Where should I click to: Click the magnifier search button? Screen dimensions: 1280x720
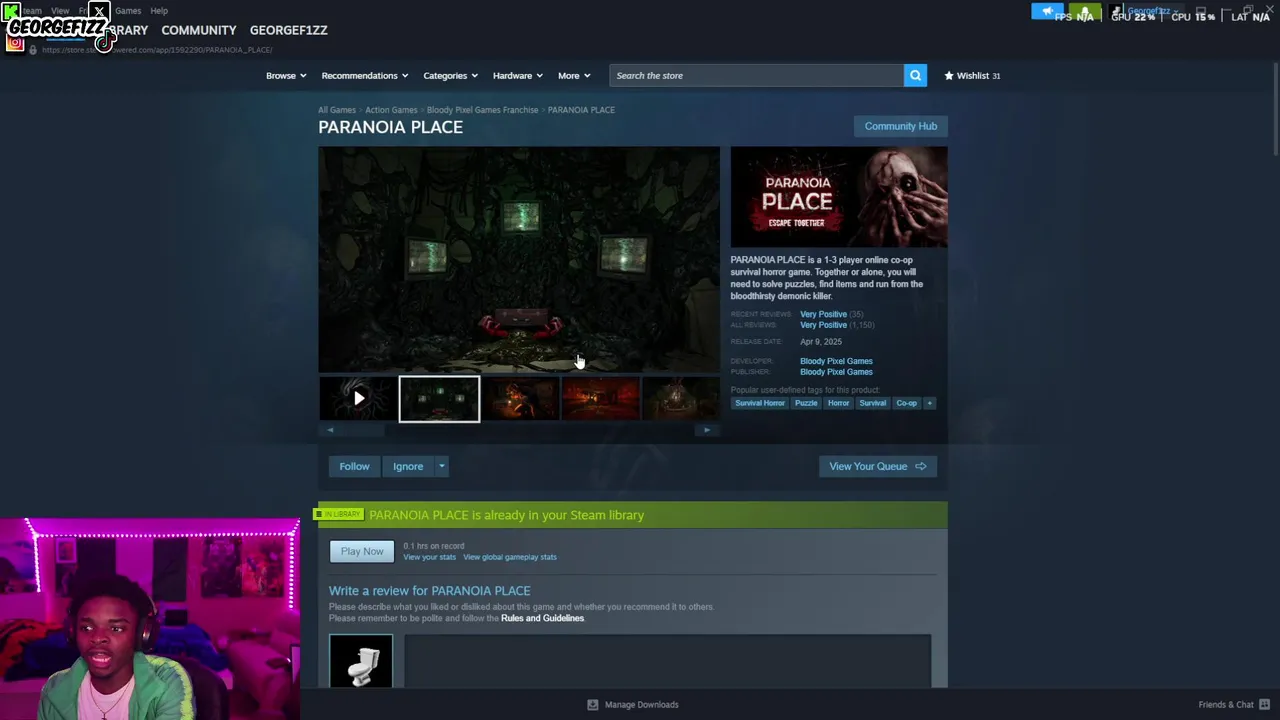pyautogui.click(x=915, y=75)
